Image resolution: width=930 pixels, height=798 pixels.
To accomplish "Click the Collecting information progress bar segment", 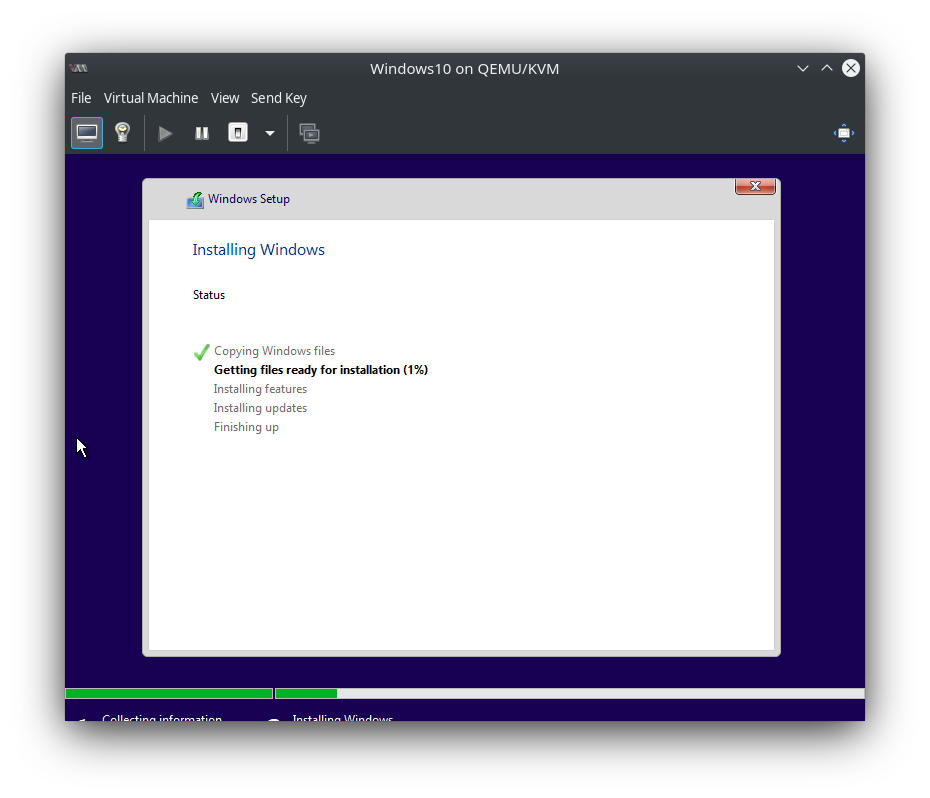I will click(169, 694).
